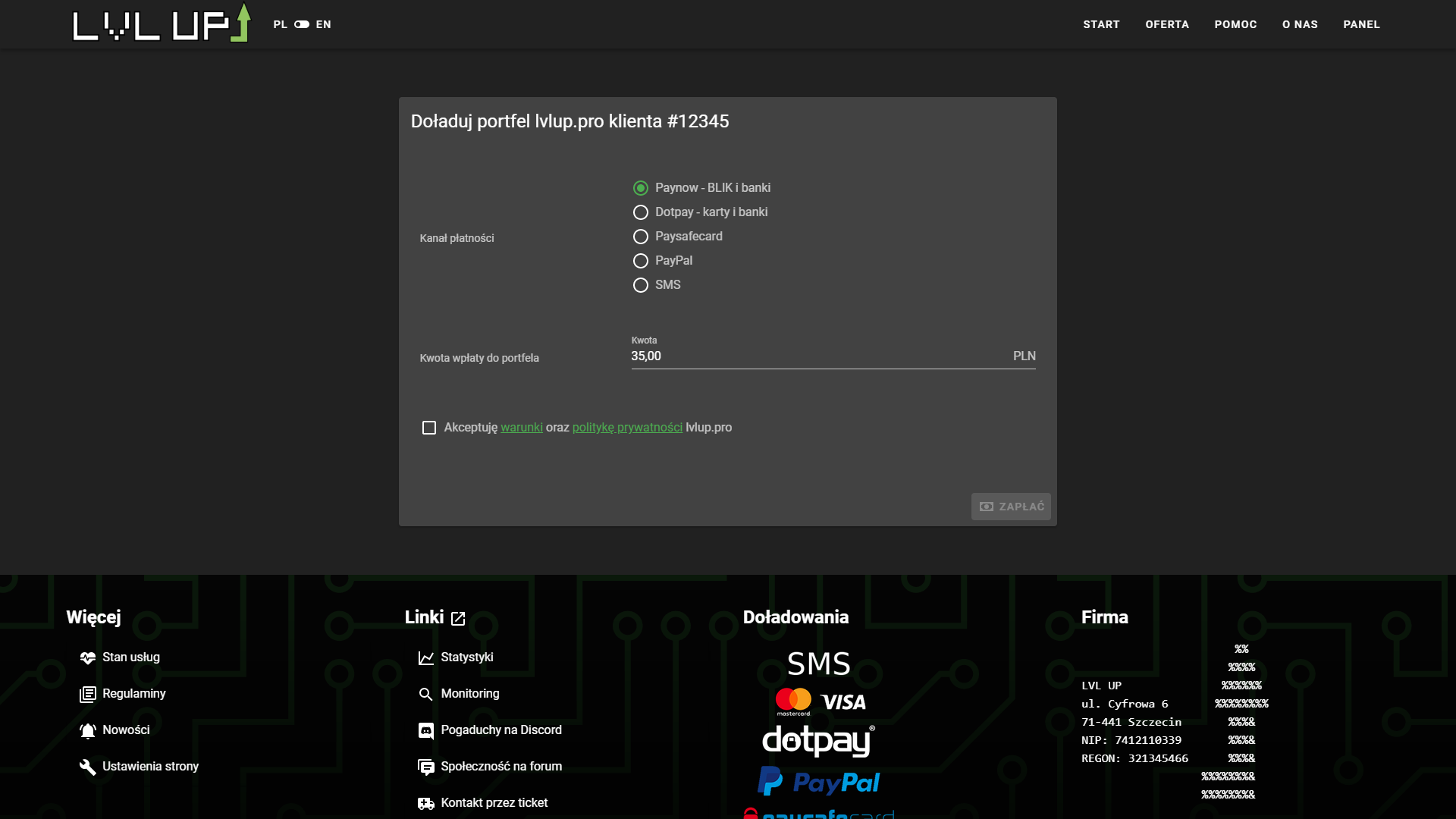
Task: Go to PANEL in navigation
Action: [1361, 24]
